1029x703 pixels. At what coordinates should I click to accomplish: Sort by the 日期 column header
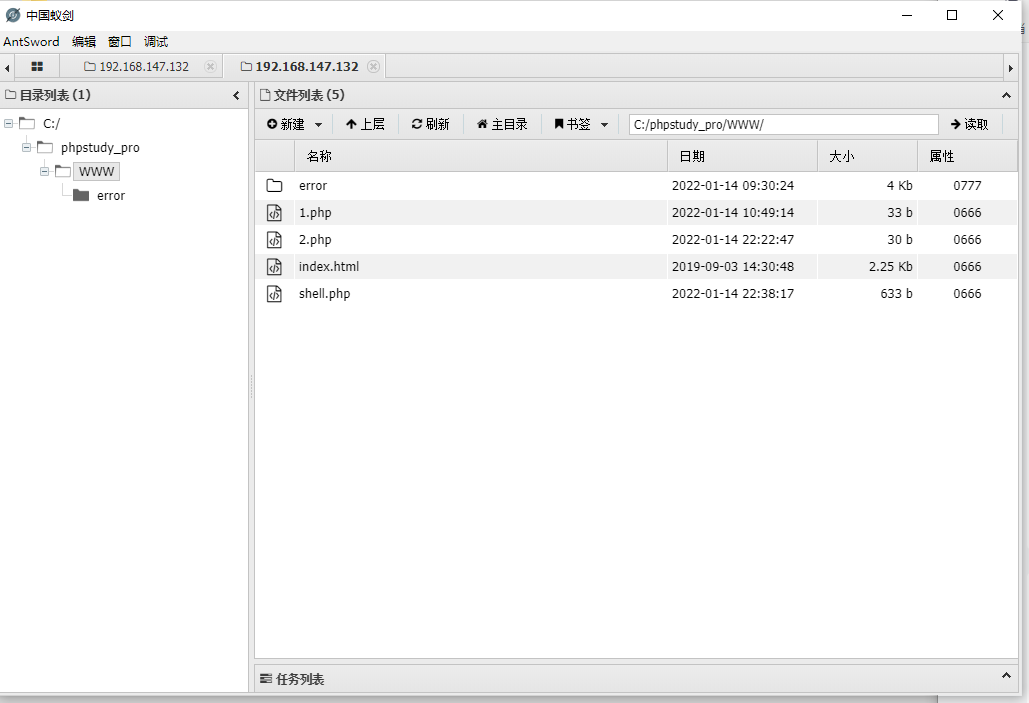tap(742, 156)
